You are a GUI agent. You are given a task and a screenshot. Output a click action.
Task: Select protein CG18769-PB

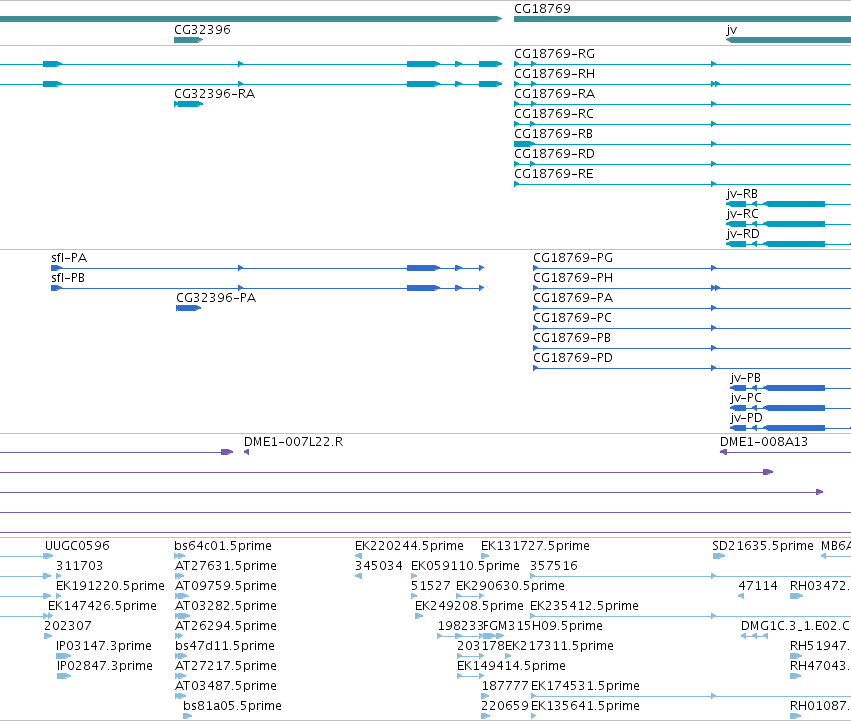572,338
